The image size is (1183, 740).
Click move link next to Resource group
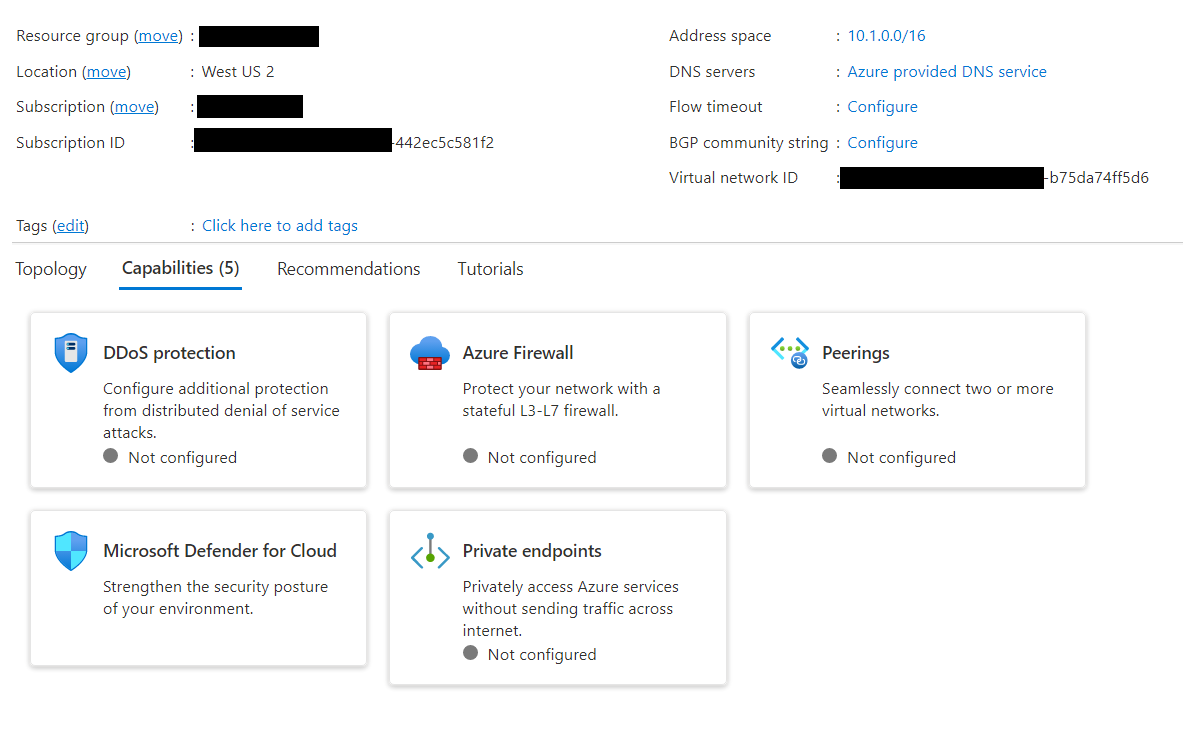[x=158, y=36]
